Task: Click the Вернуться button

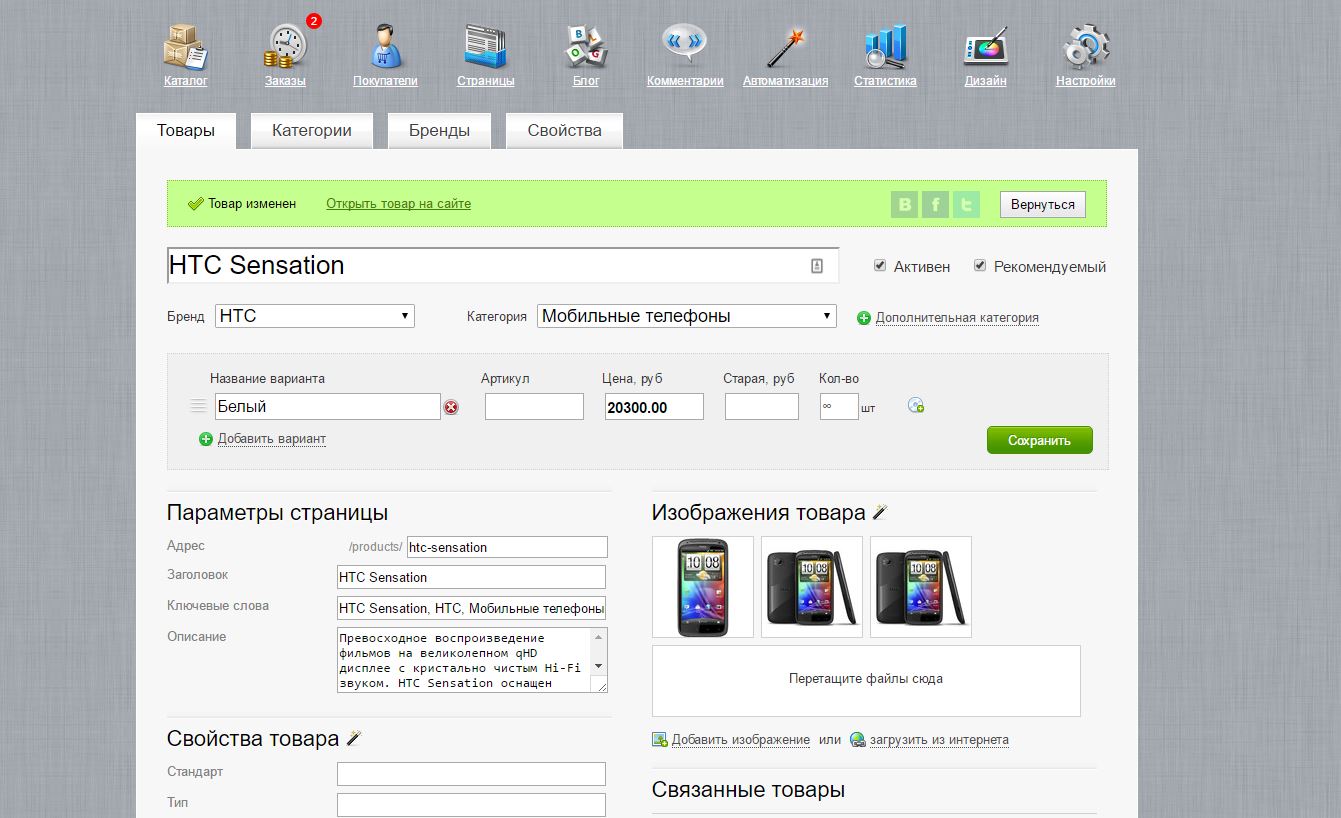Action: [1043, 205]
